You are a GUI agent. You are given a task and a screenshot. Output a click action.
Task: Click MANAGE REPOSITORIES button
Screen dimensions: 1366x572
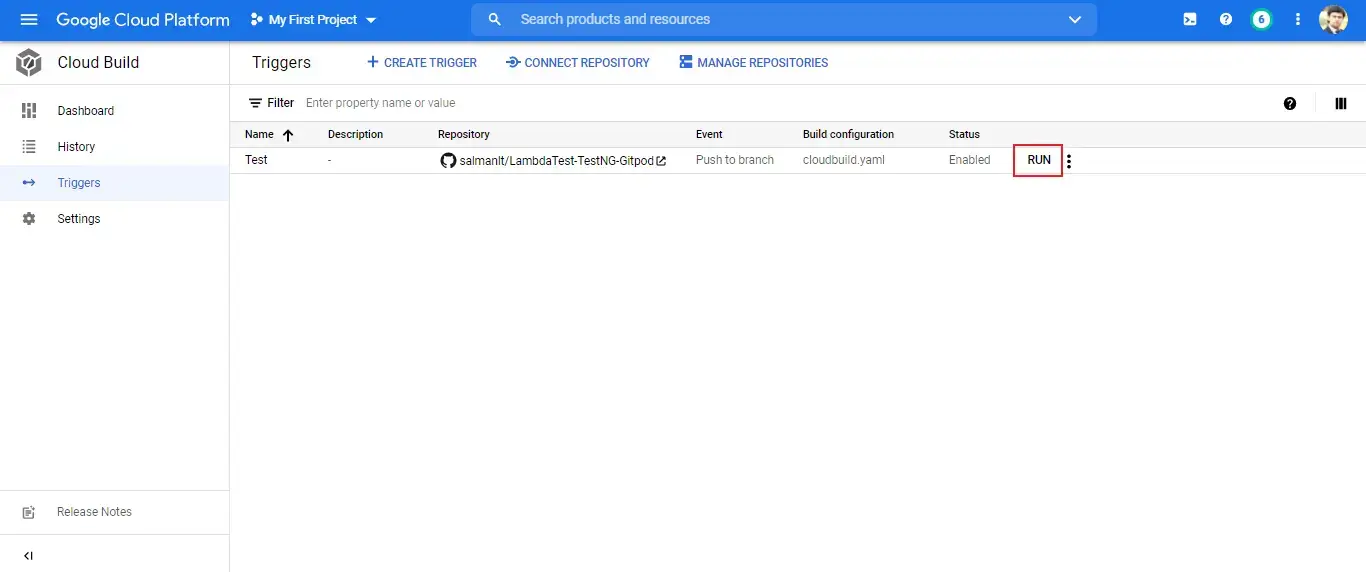coord(754,62)
